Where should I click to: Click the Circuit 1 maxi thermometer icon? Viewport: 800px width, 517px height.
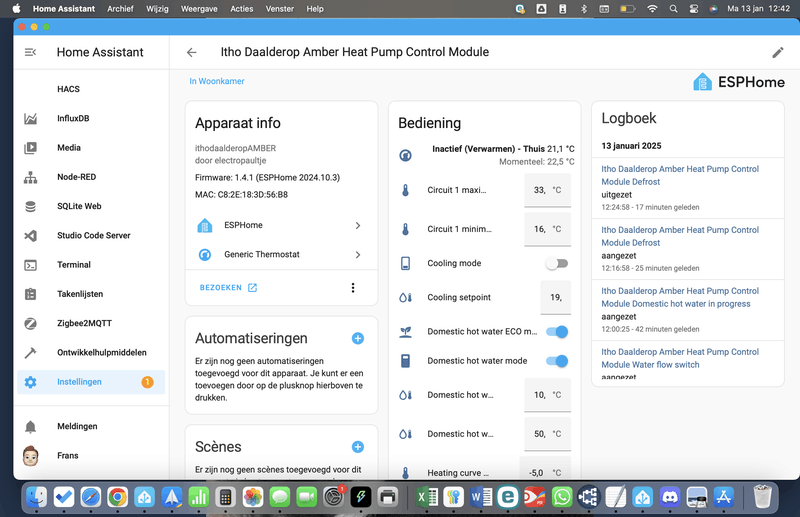(405, 190)
